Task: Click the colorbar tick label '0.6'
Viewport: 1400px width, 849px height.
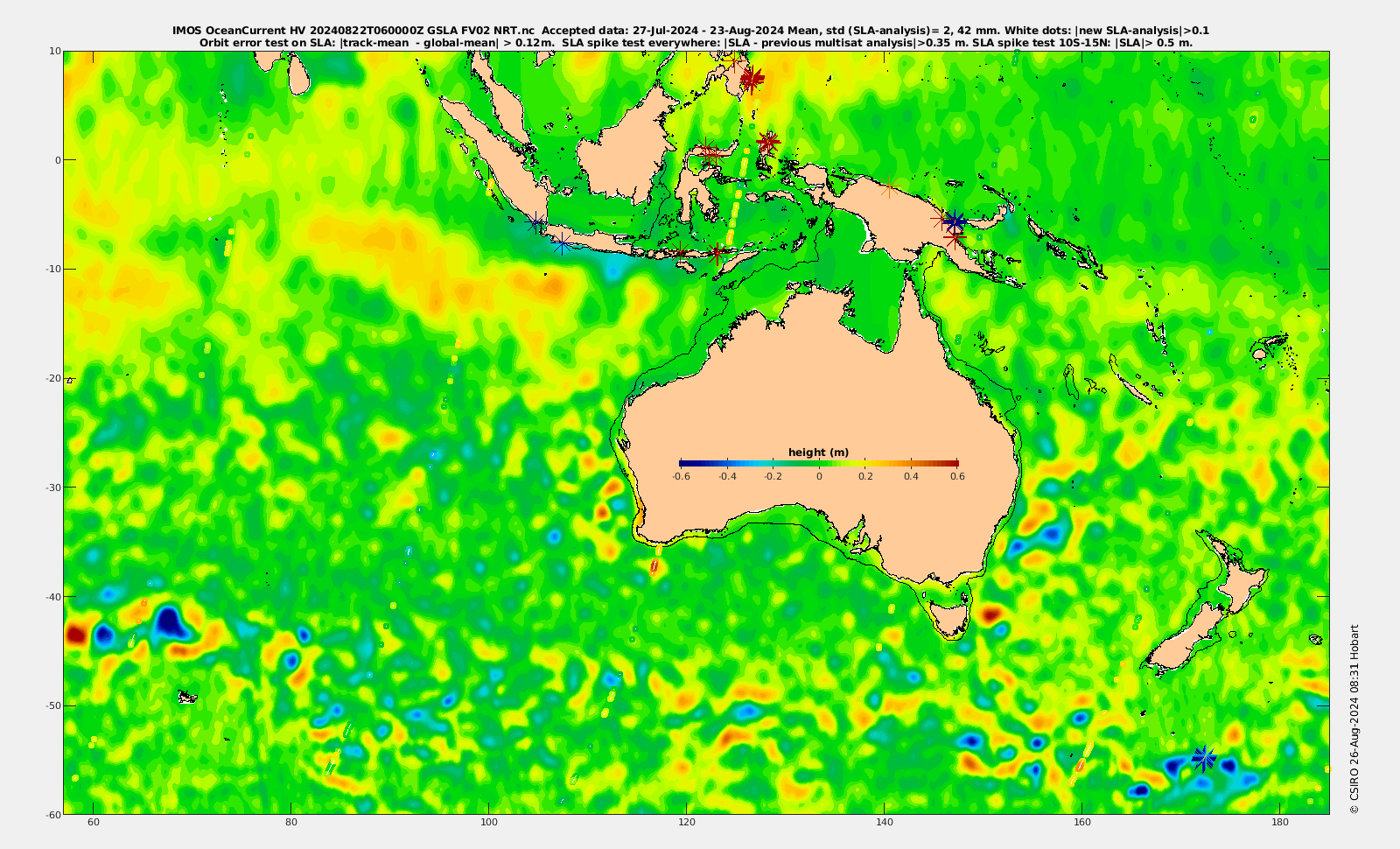Action: (x=957, y=476)
